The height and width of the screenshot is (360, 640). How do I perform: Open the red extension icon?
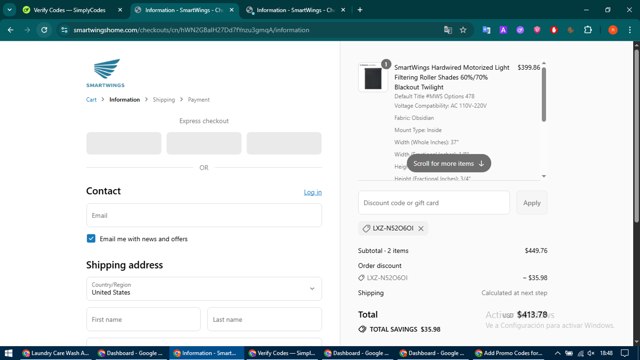554,30
